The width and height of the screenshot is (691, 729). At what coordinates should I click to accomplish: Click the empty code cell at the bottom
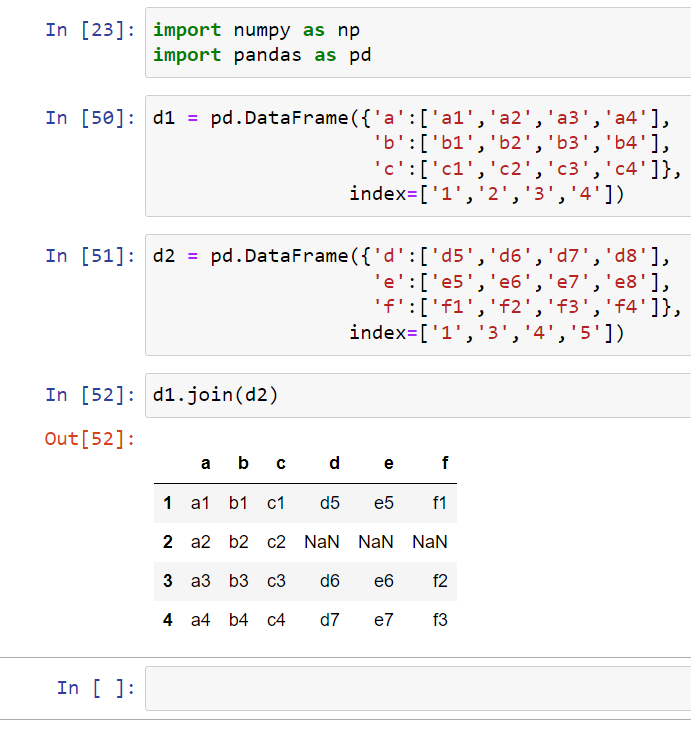click(x=418, y=688)
